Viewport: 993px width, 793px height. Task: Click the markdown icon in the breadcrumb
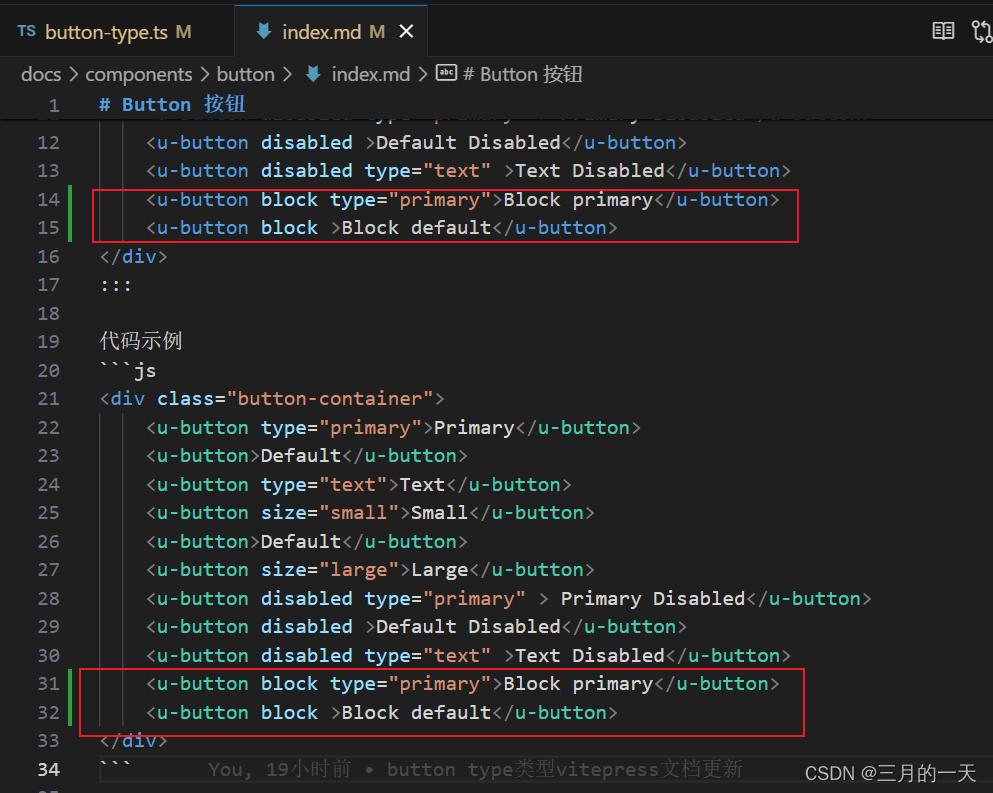click(313, 74)
